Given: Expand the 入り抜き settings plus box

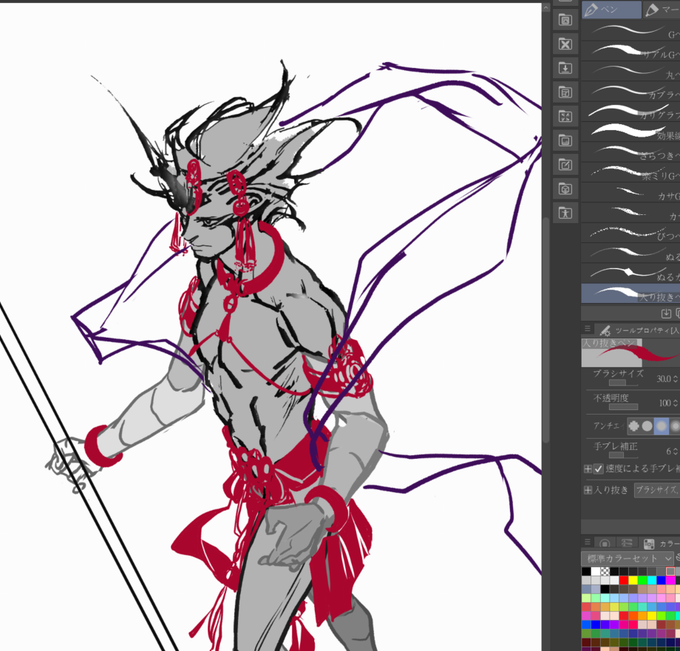Looking at the screenshot, I should (588, 490).
